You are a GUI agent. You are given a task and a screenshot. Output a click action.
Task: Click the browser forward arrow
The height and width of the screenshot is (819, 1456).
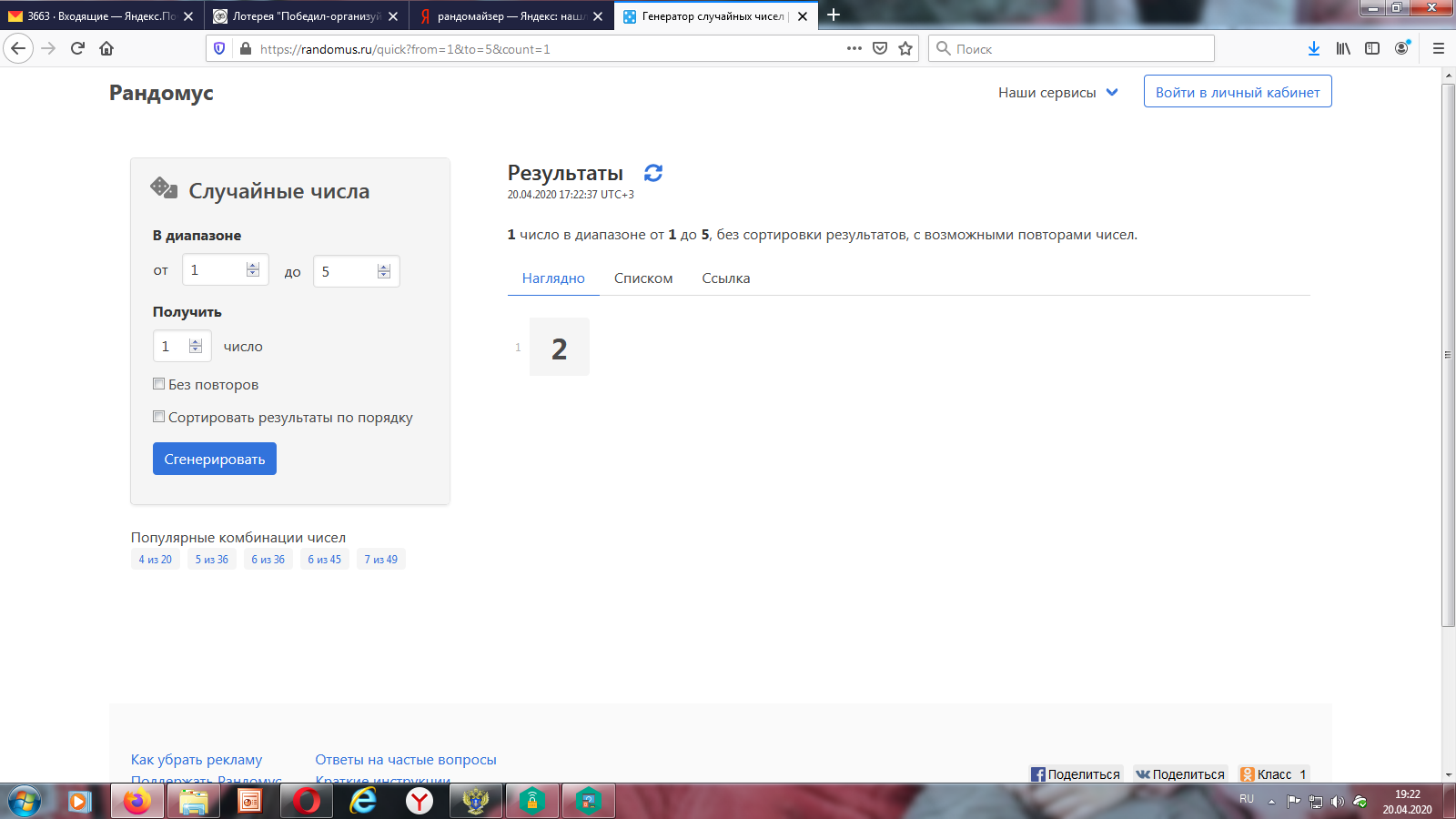[49, 48]
